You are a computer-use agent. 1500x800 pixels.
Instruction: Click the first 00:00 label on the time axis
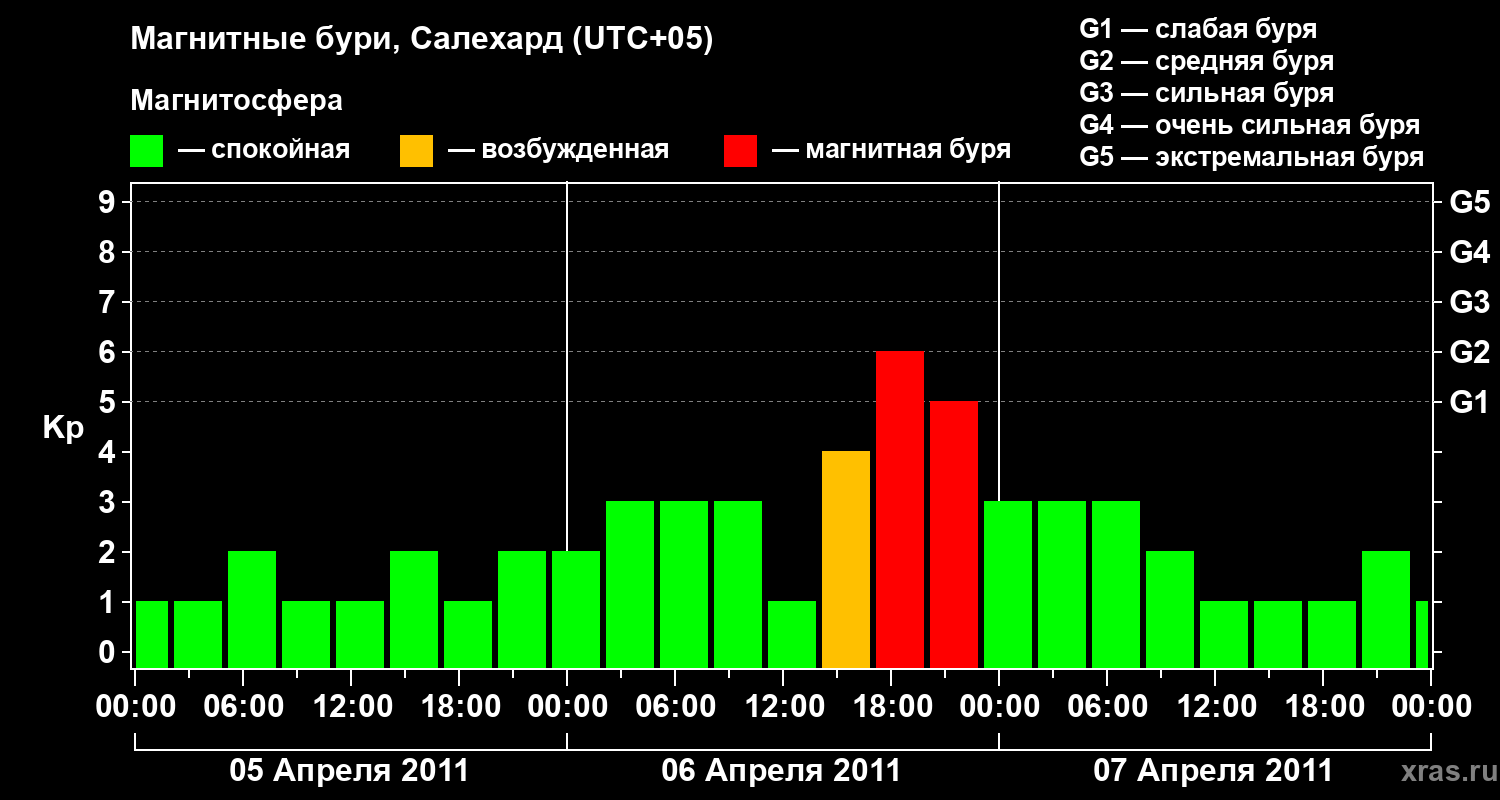pyautogui.click(x=135, y=707)
